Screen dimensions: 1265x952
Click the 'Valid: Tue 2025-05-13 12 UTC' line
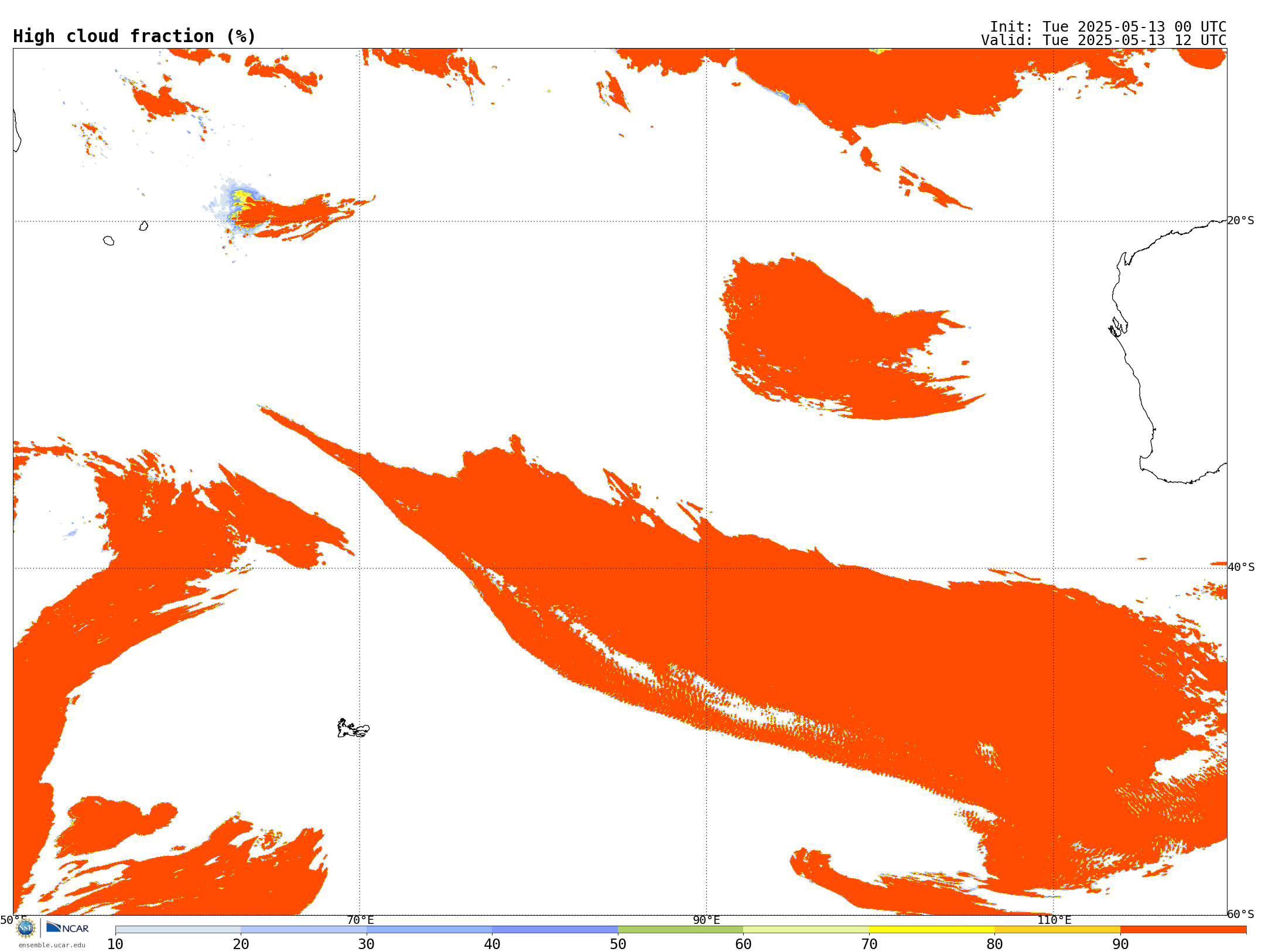[1104, 40]
